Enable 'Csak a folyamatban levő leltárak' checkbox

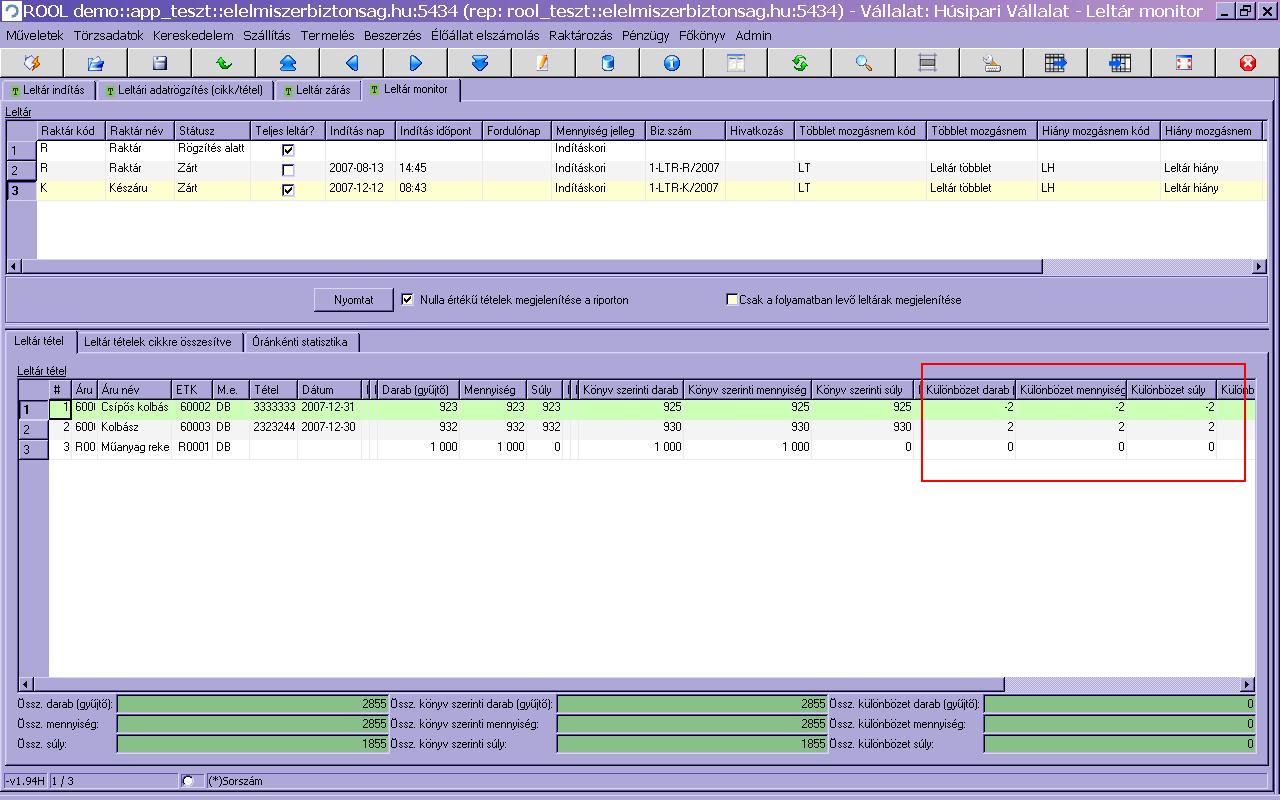click(732, 299)
